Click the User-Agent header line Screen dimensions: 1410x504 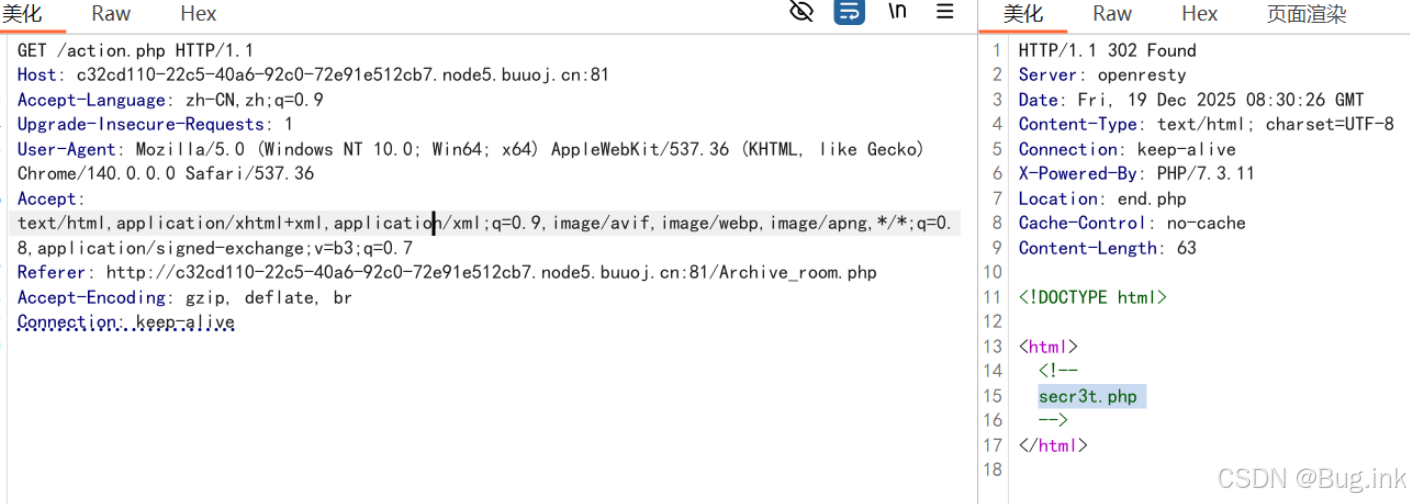[x=470, y=161]
